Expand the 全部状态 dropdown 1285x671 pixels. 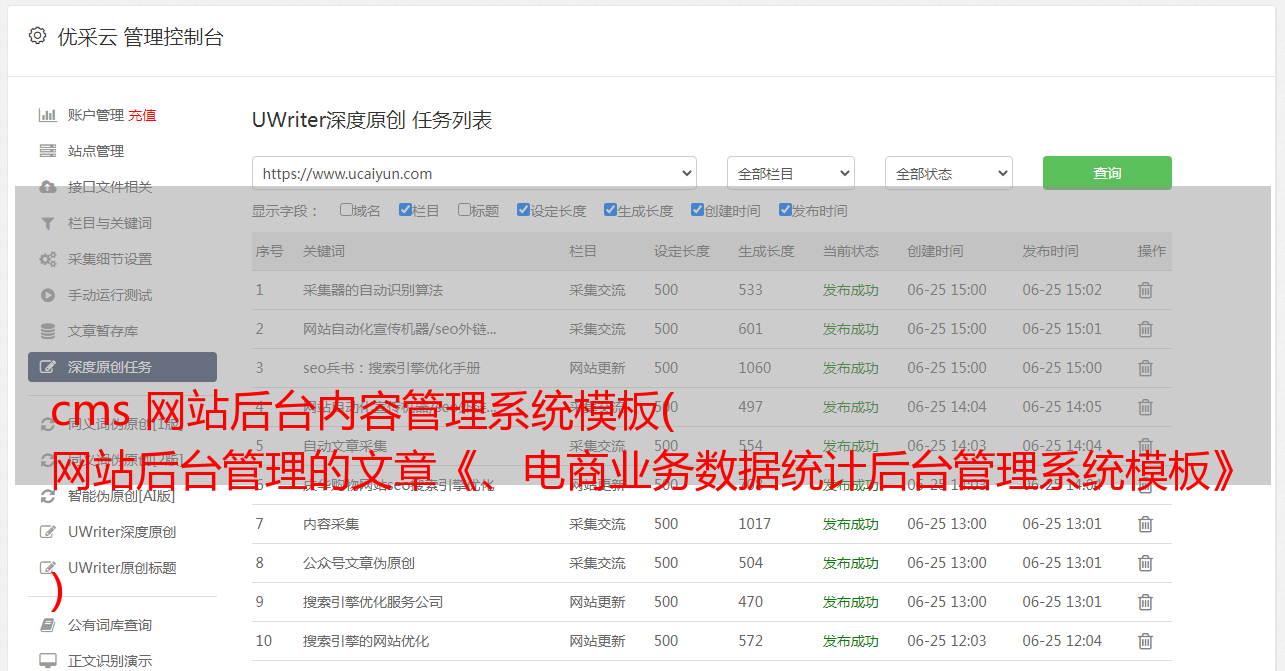tap(948, 173)
